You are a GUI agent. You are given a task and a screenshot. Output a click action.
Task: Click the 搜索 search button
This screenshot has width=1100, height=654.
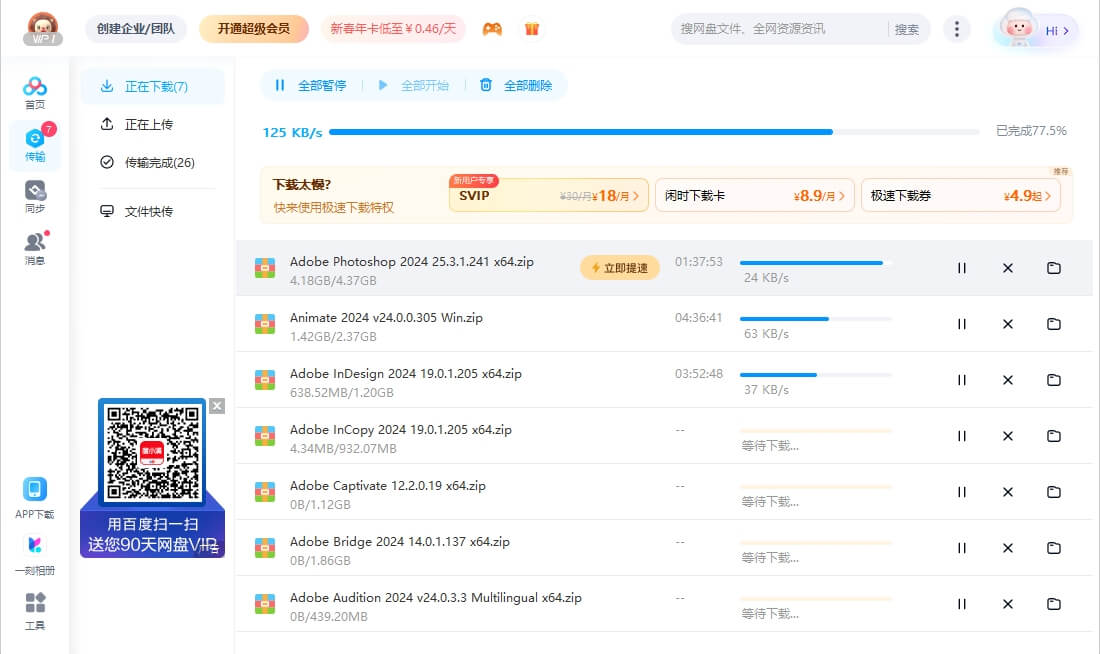(x=906, y=29)
